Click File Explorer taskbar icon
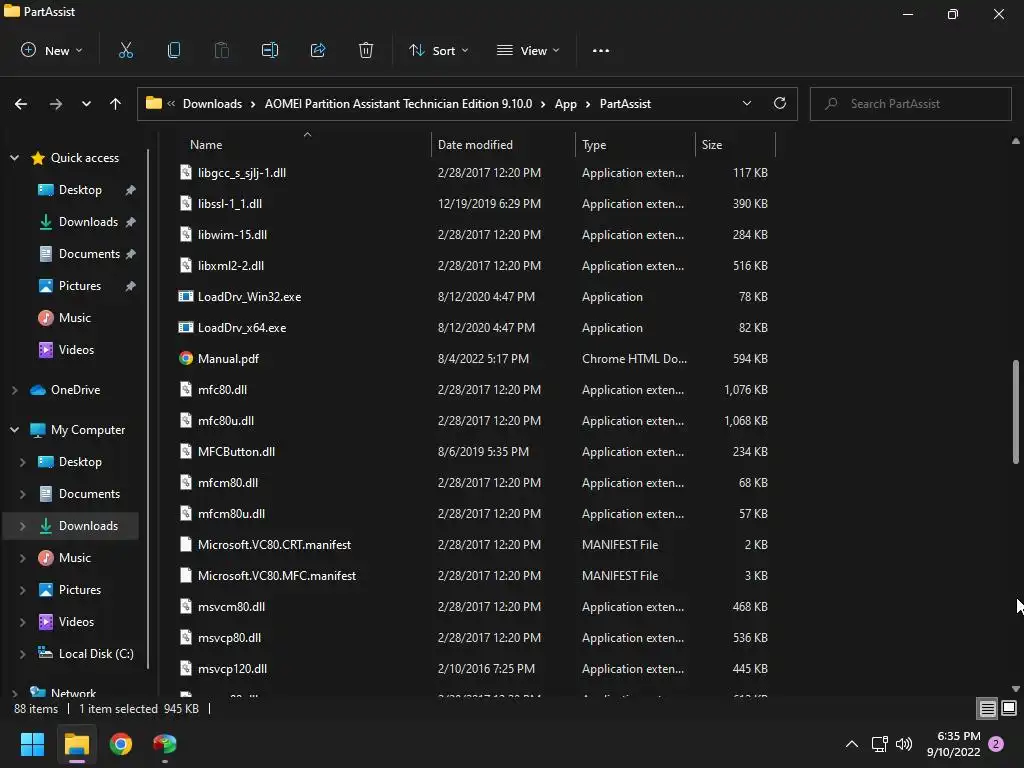This screenshot has width=1024, height=768. pos(76,744)
